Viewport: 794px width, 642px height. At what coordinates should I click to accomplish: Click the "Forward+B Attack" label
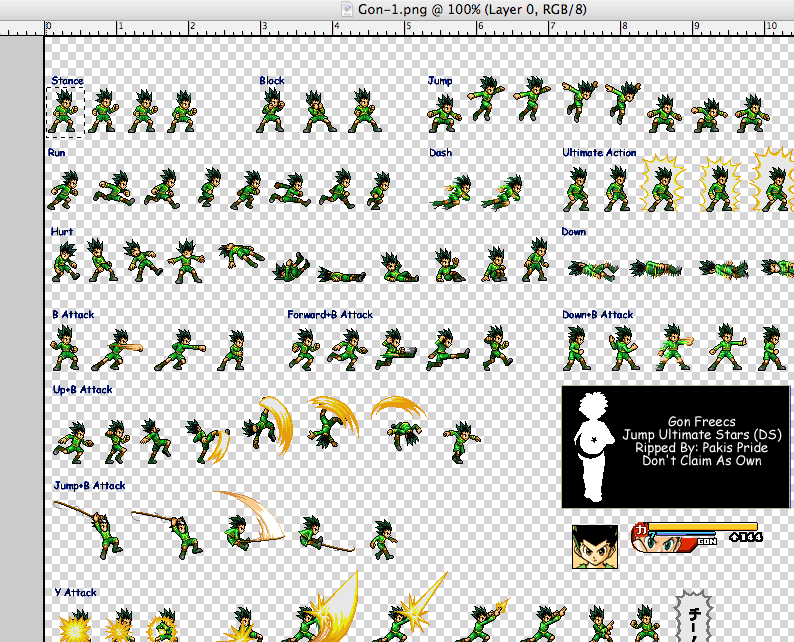(330, 314)
